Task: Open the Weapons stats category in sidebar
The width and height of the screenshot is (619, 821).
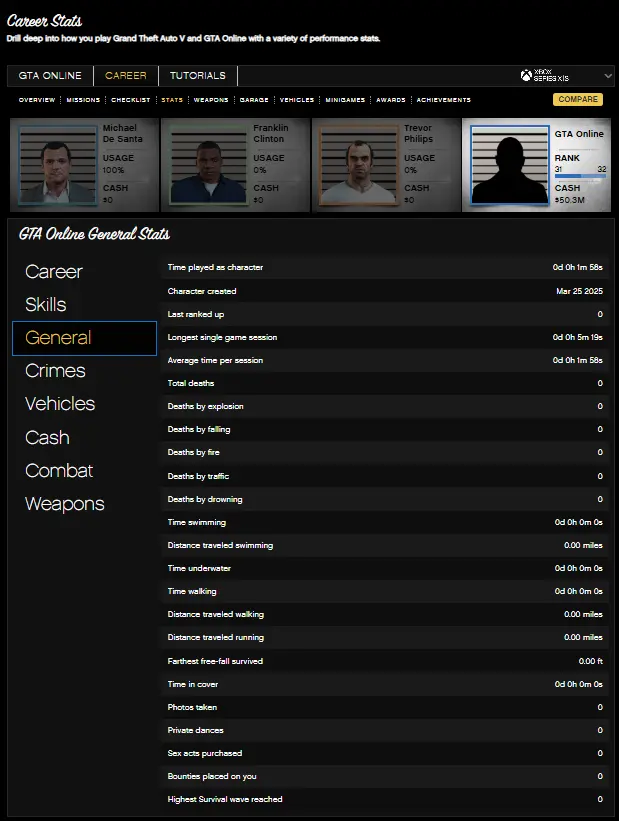Action: [64, 504]
